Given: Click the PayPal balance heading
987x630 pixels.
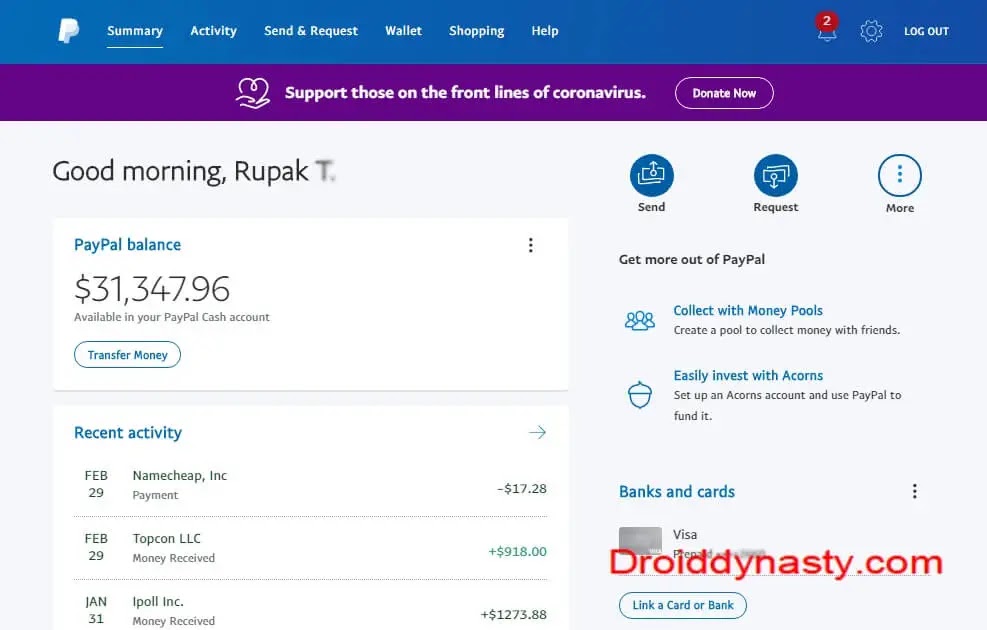Looking at the screenshot, I should (x=127, y=245).
